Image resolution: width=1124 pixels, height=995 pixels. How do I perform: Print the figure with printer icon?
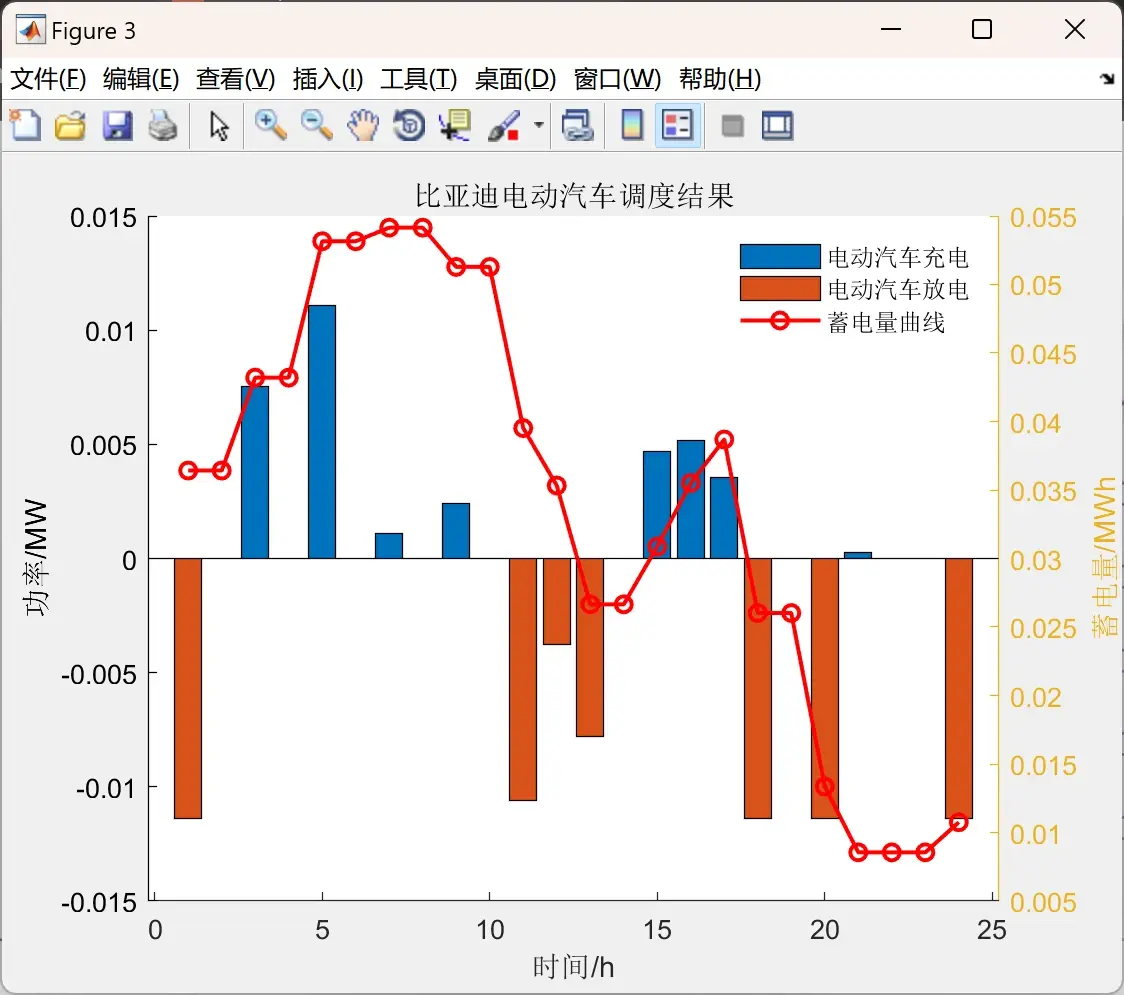point(163,125)
